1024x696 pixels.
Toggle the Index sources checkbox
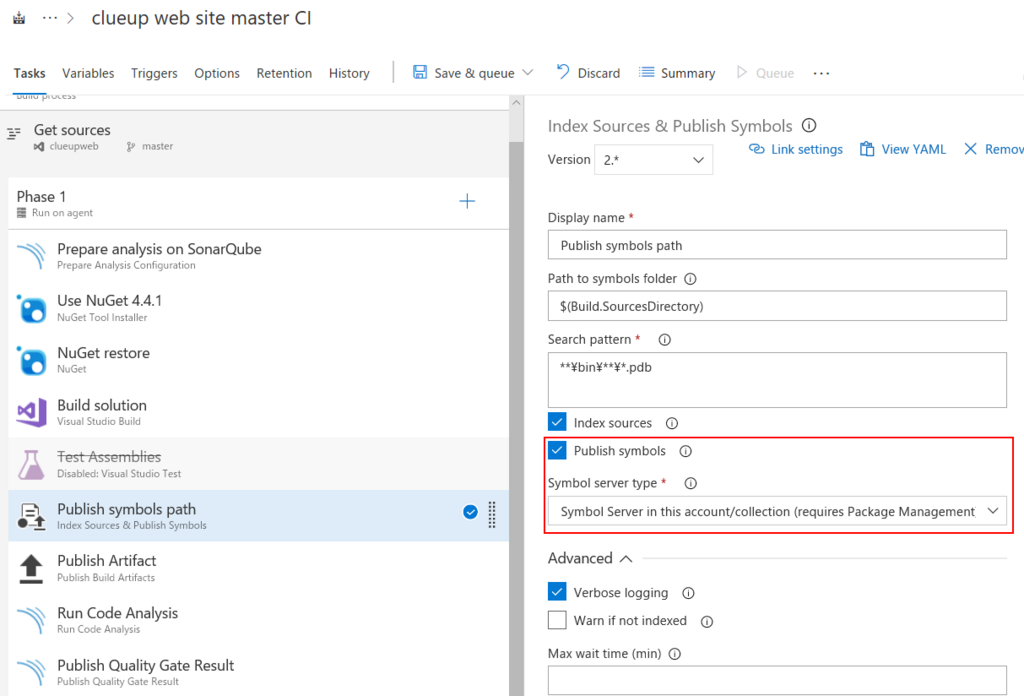pyautogui.click(x=557, y=422)
